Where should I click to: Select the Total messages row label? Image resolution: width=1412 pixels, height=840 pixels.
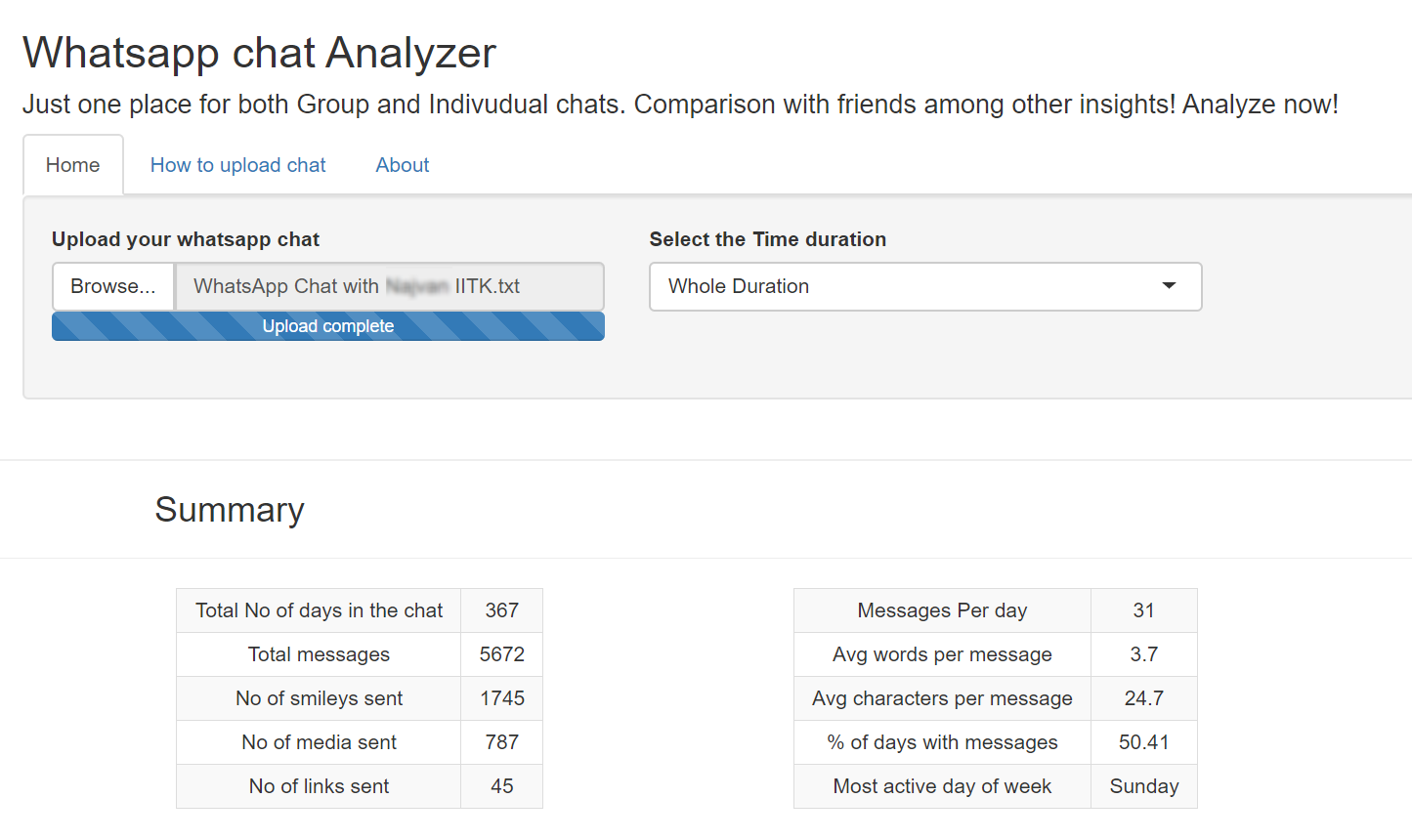(319, 654)
